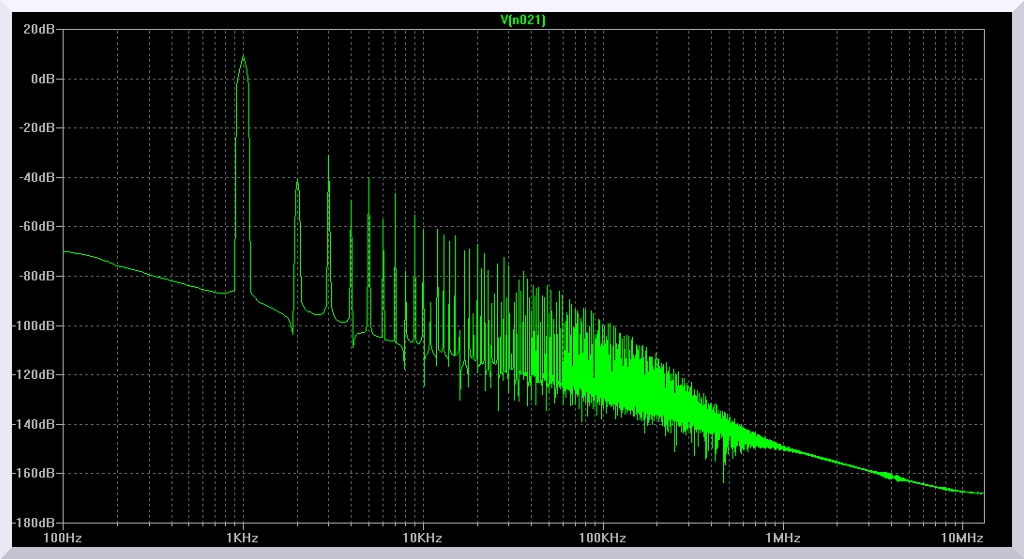The width and height of the screenshot is (1024, 559).
Task: Select the -180dB vertical axis label
Action: tap(34, 522)
